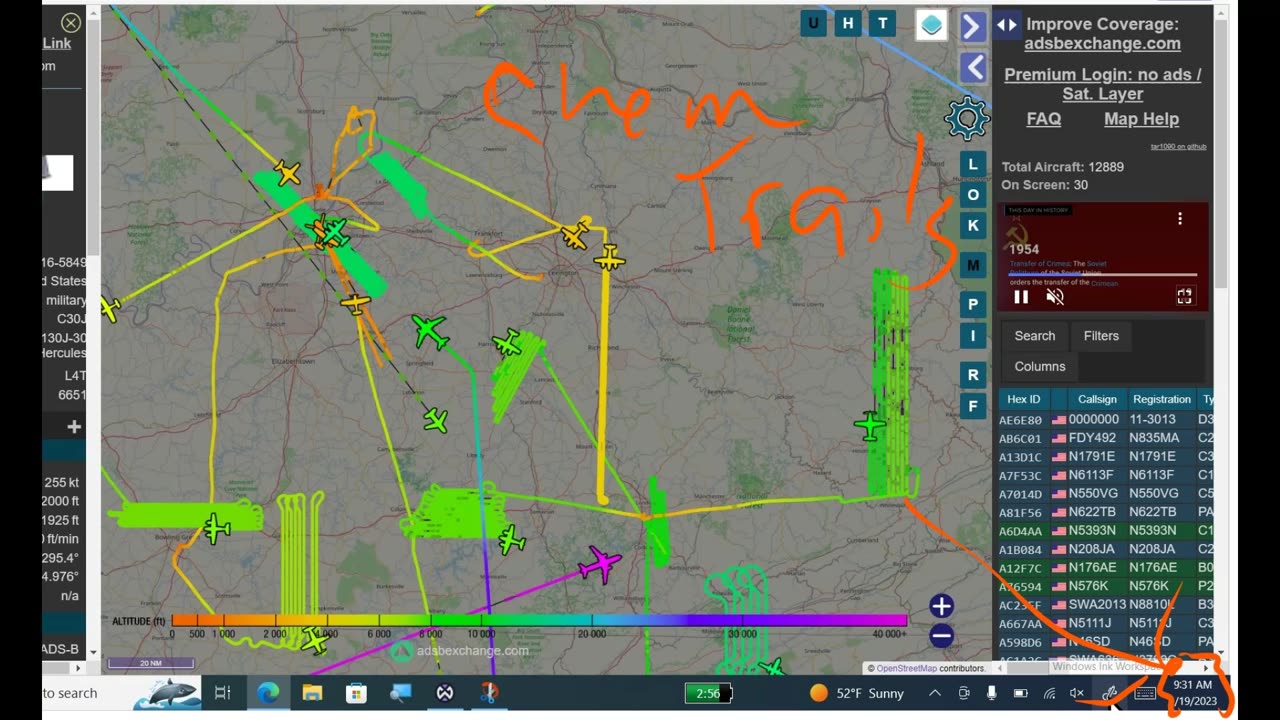Image resolution: width=1280 pixels, height=720 pixels.
Task: Expand the video ad to fullscreen
Action: tap(1184, 296)
